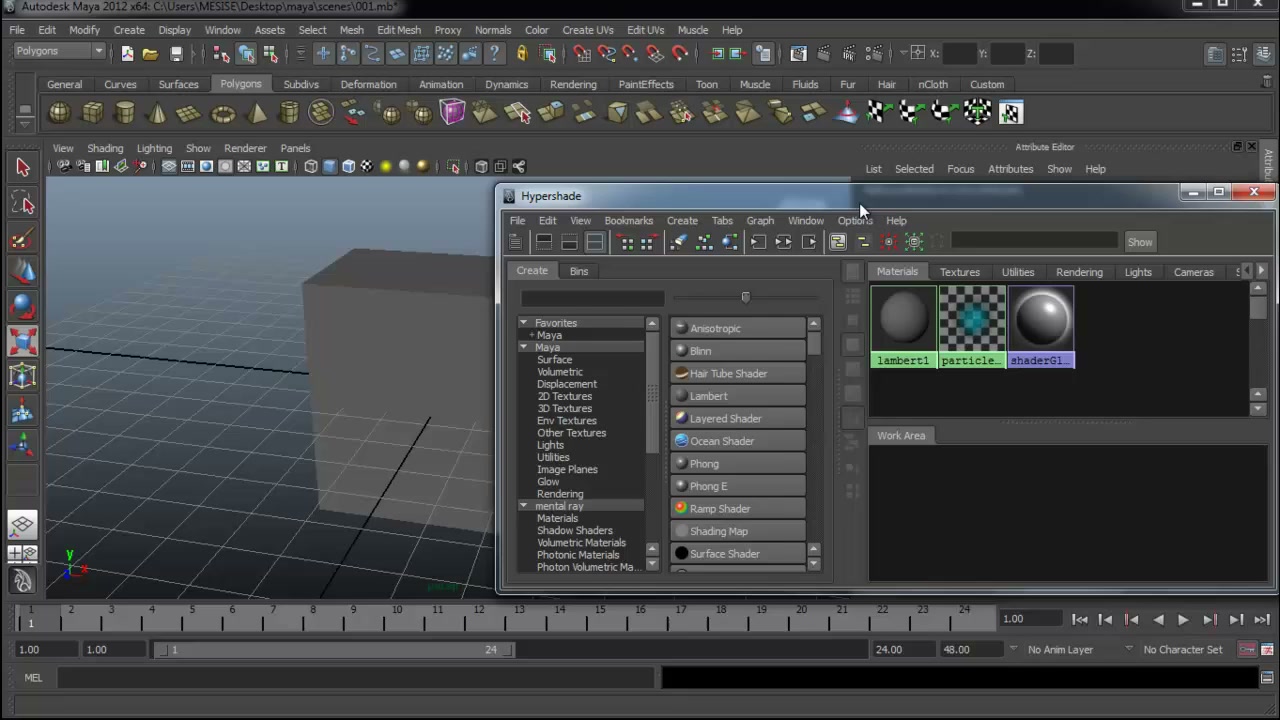Create a Phong E shader node
The width and height of the screenshot is (1280, 720).
pos(738,486)
